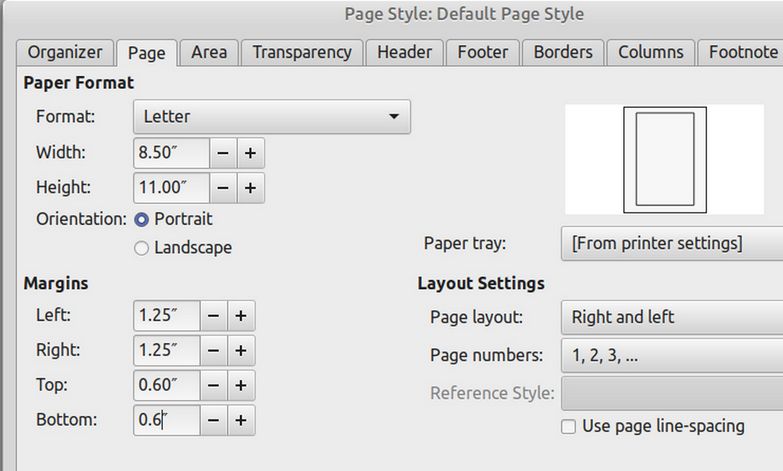Select the Landscape orientation radio button
Screen dimensions: 783x471
tap(141, 248)
